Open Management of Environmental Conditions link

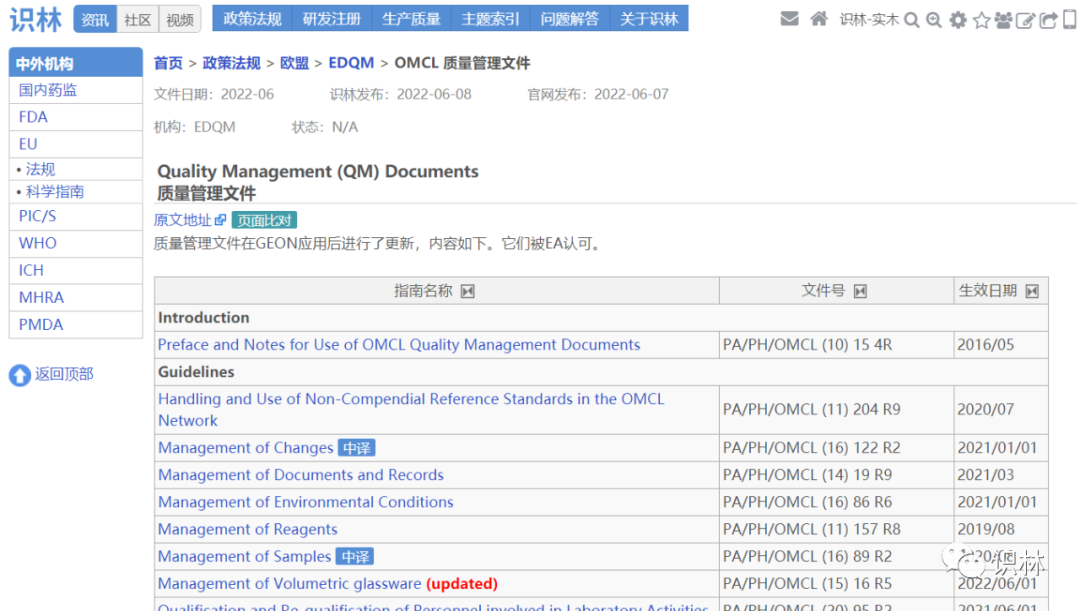(306, 502)
